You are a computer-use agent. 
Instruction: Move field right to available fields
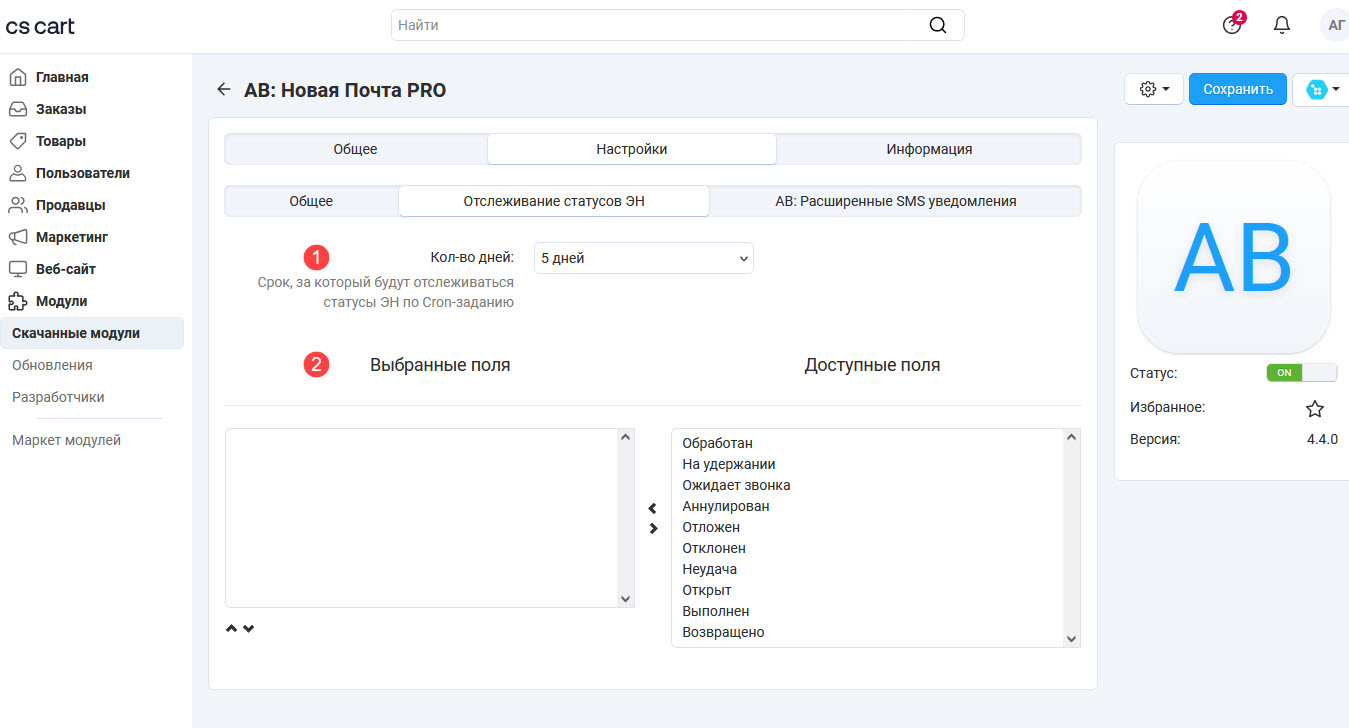653,528
